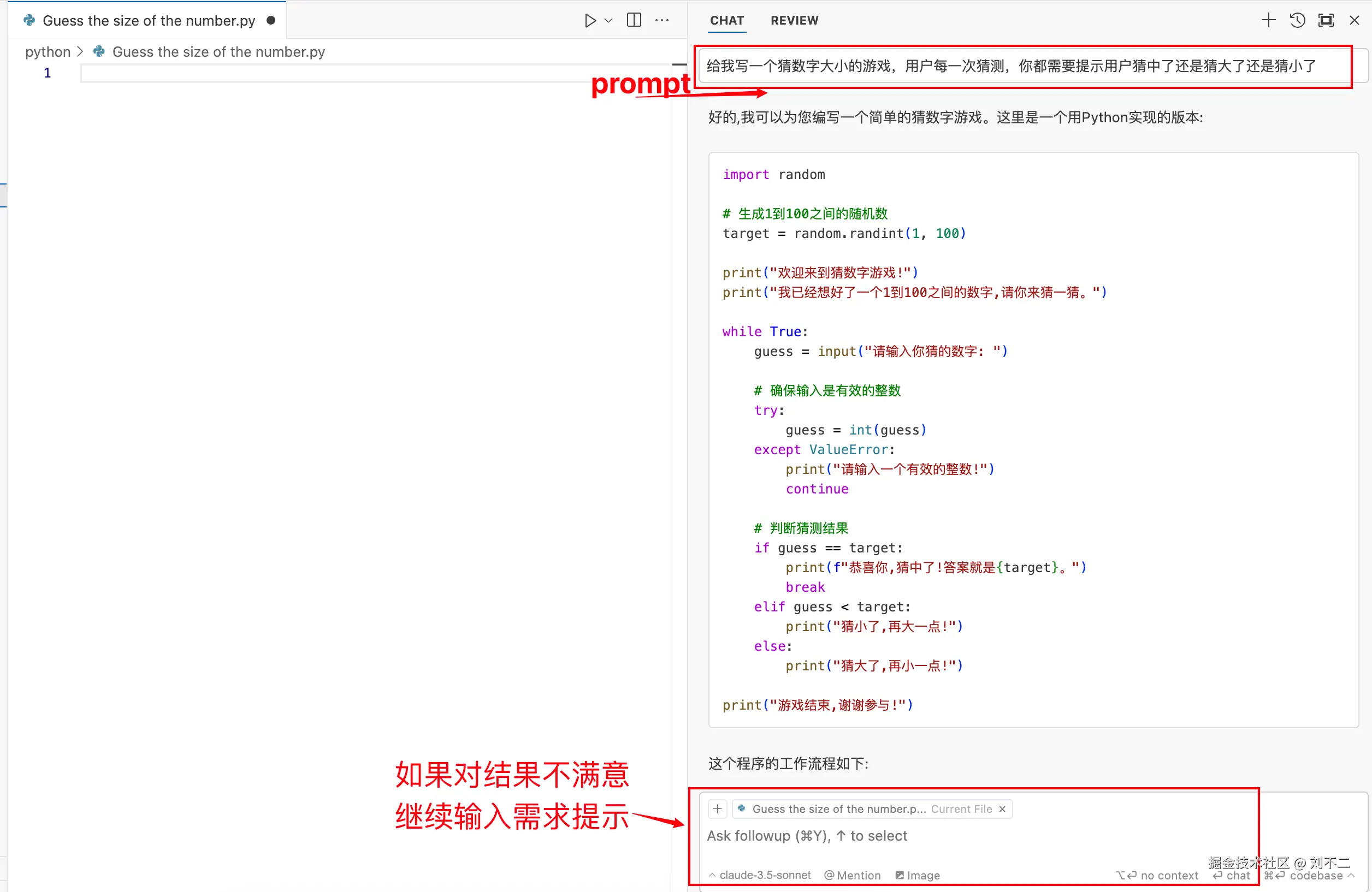
Task: Split the editor with split icon
Action: coord(634,20)
